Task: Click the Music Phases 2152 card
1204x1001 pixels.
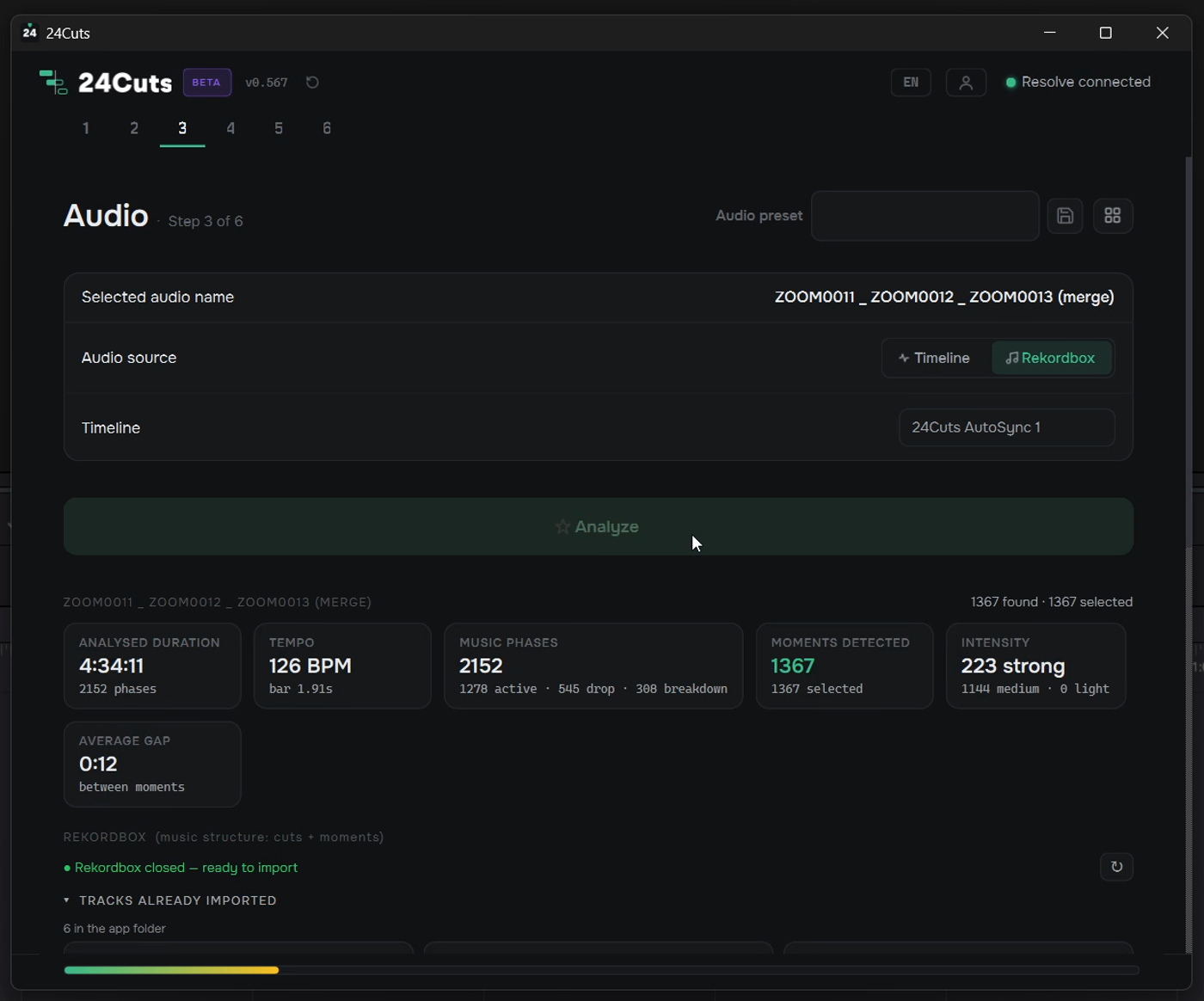Action: (x=593, y=666)
